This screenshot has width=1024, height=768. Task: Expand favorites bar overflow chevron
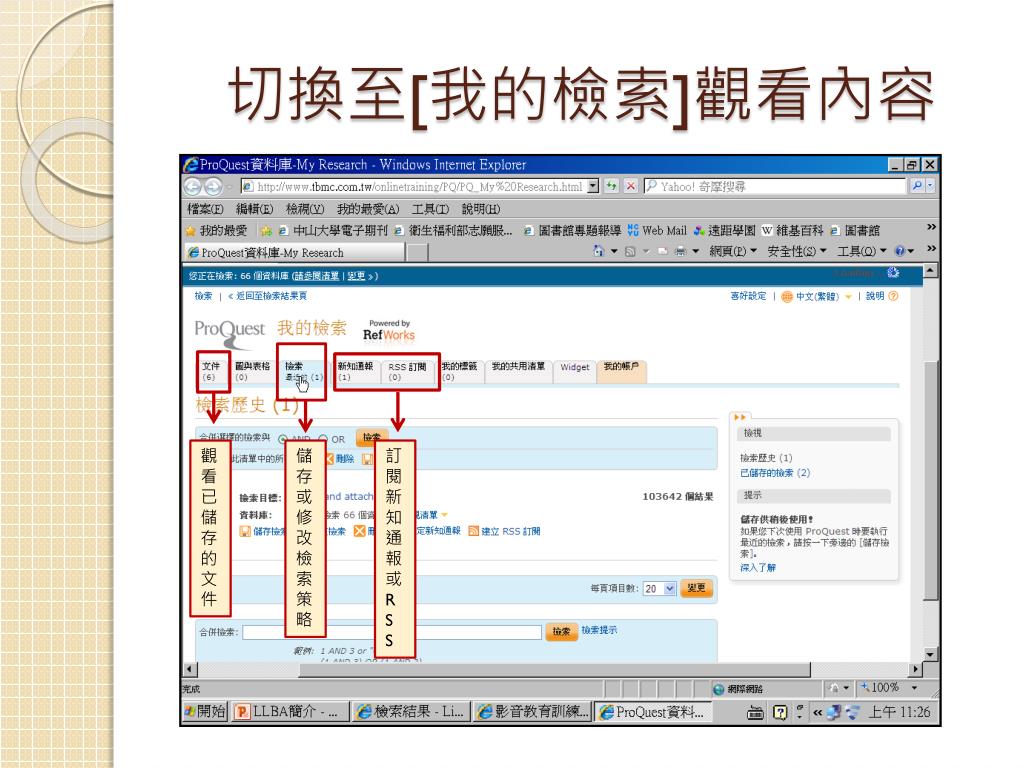coord(931,227)
